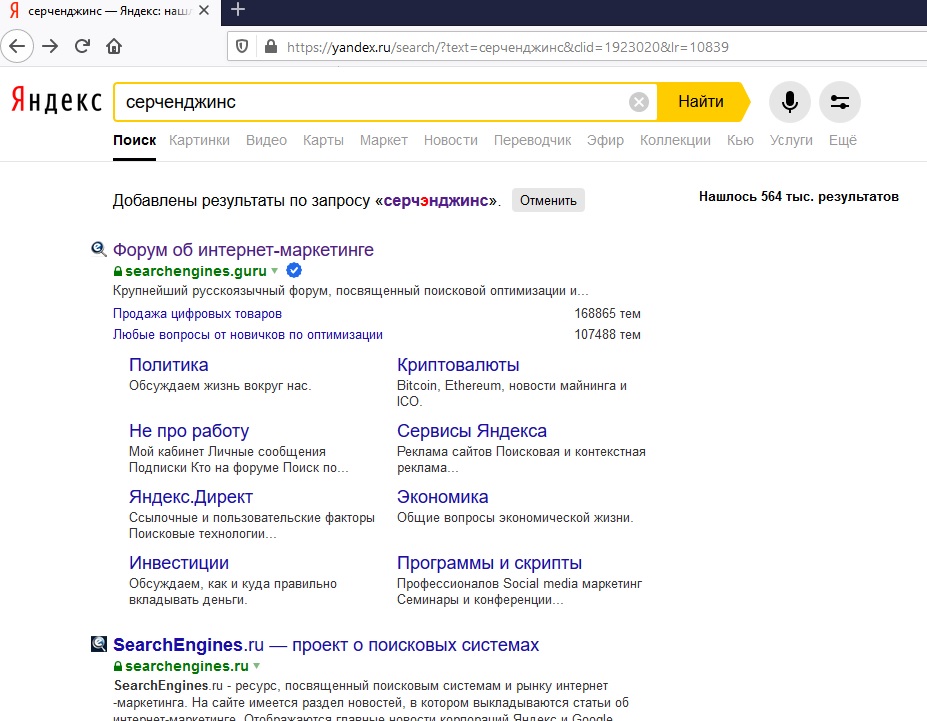Click the 107488 тем count
Image resolution: width=927 pixels, height=721 pixels.
click(x=607, y=334)
